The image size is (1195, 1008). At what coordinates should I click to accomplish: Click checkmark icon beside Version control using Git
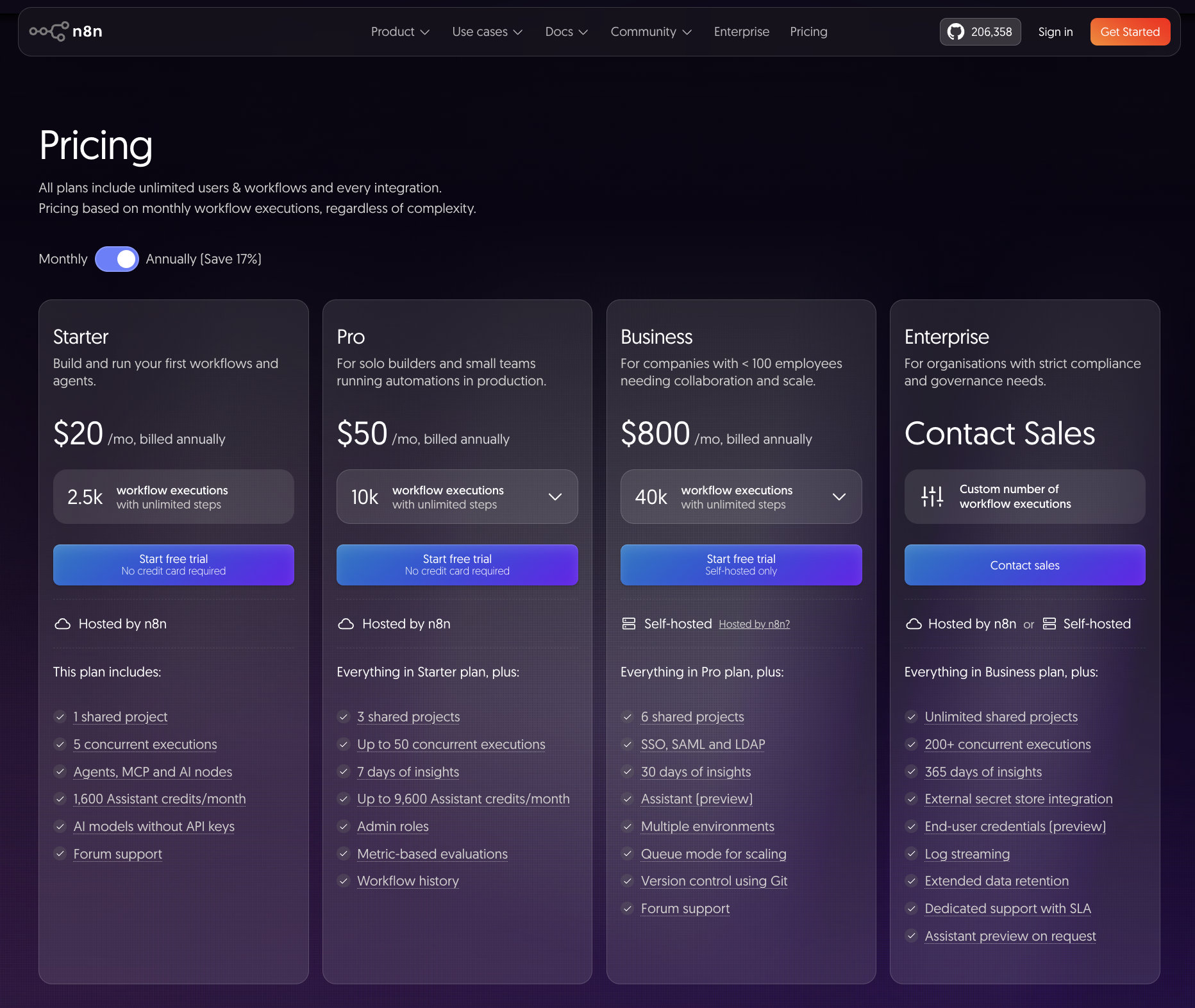point(628,881)
